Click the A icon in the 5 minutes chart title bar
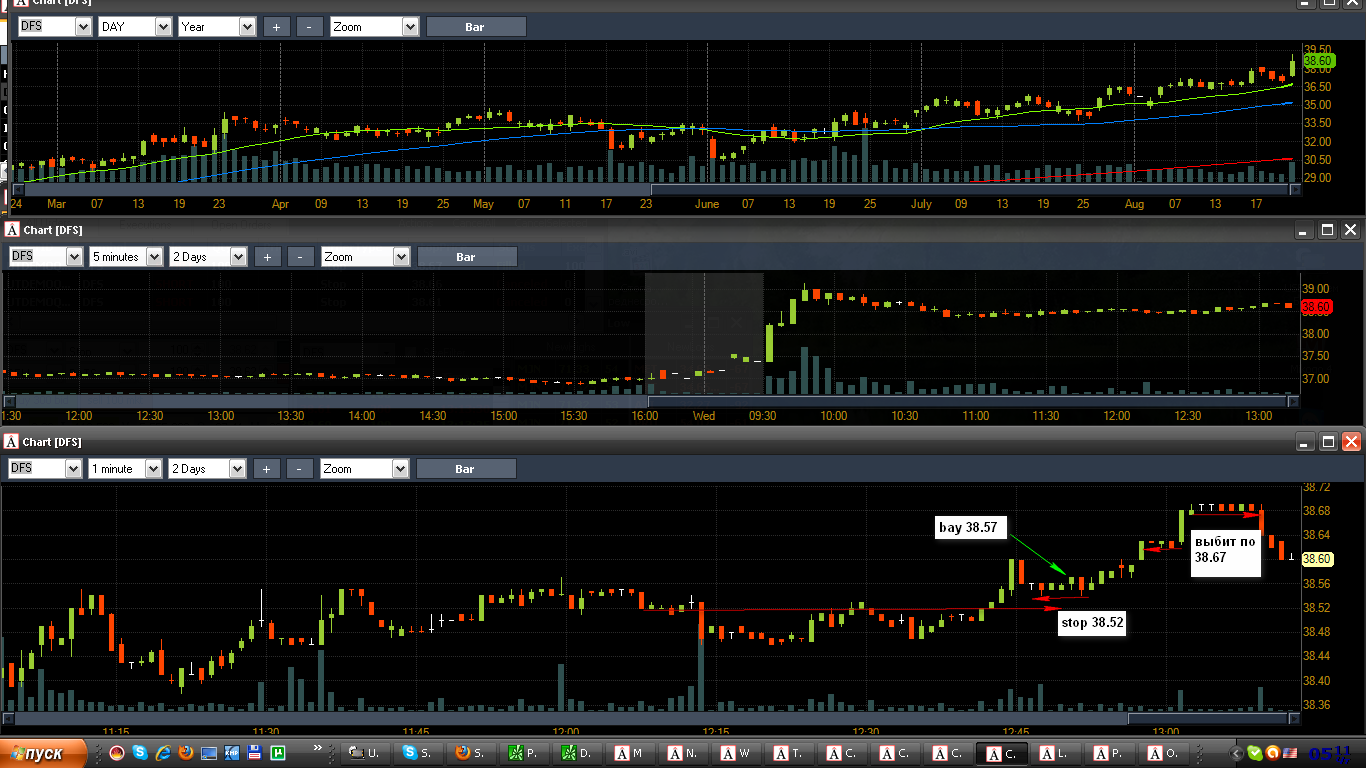 point(12,230)
